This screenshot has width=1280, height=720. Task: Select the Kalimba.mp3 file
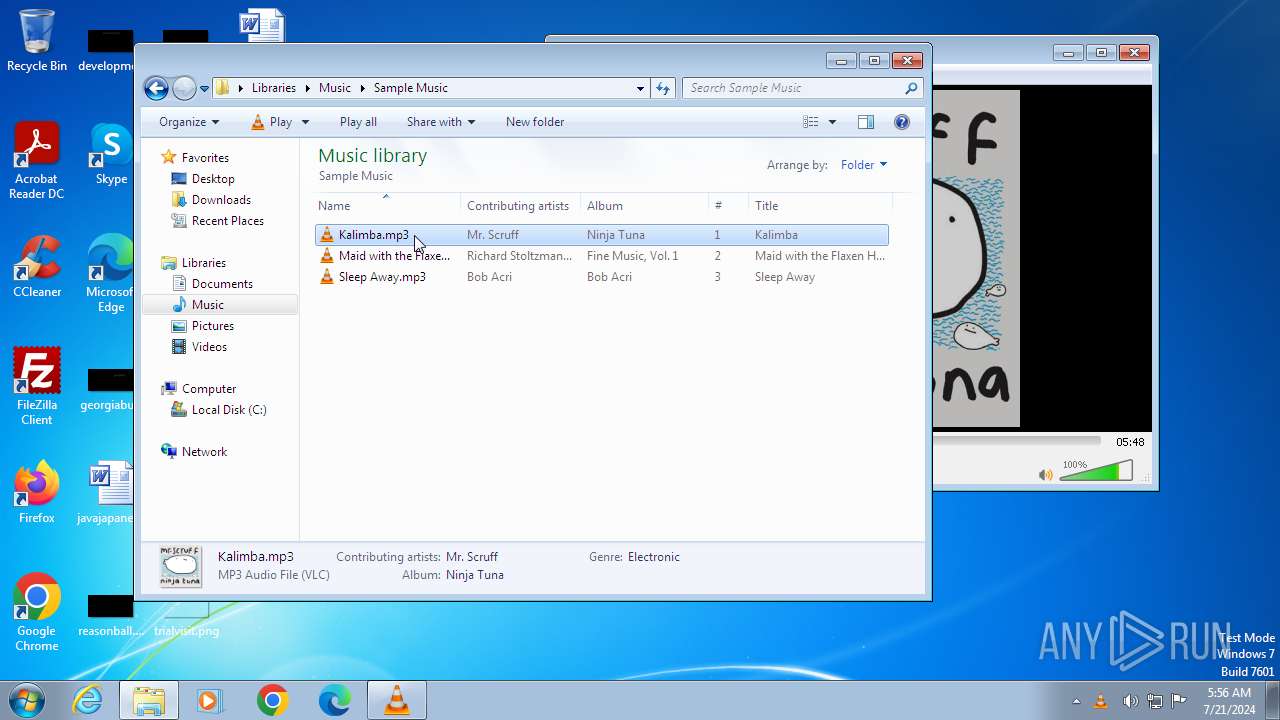(x=601, y=235)
